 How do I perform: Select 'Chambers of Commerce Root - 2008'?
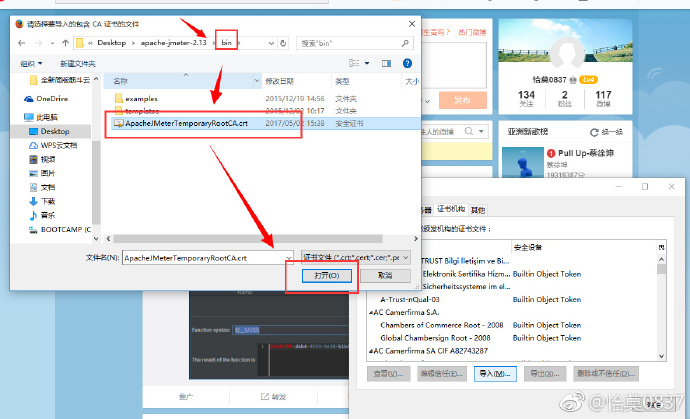[441, 325]
